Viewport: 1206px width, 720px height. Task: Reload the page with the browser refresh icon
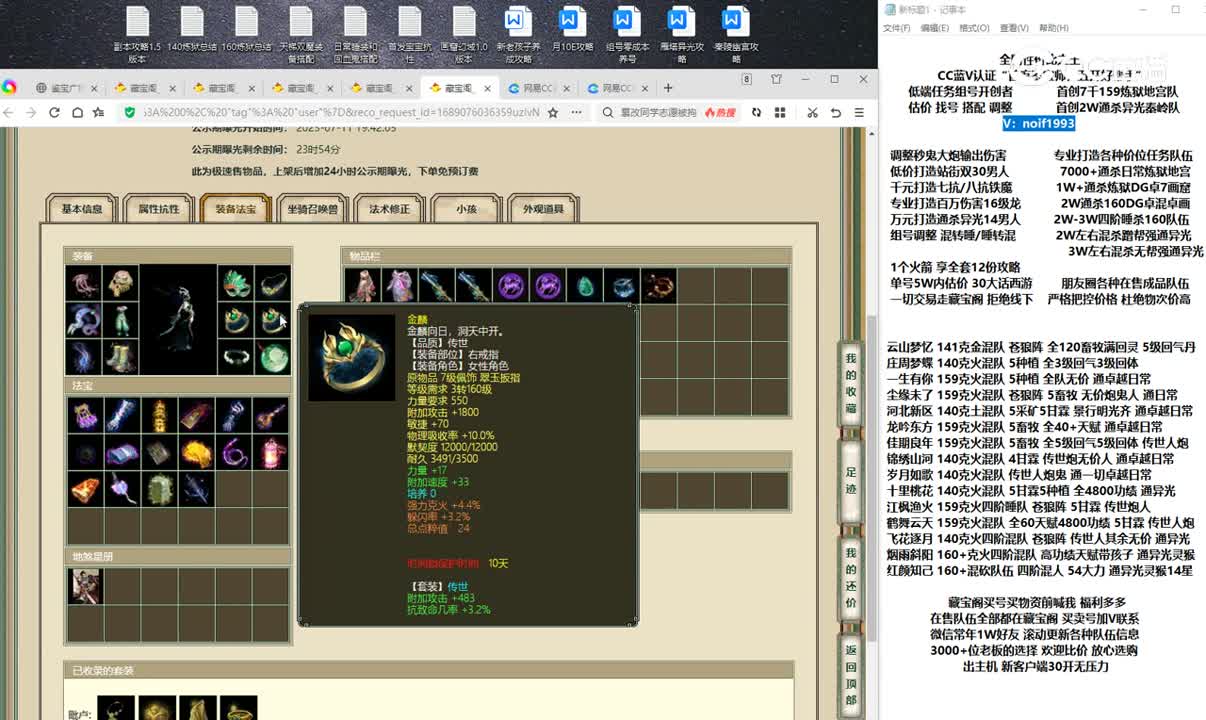coord(55,112)
